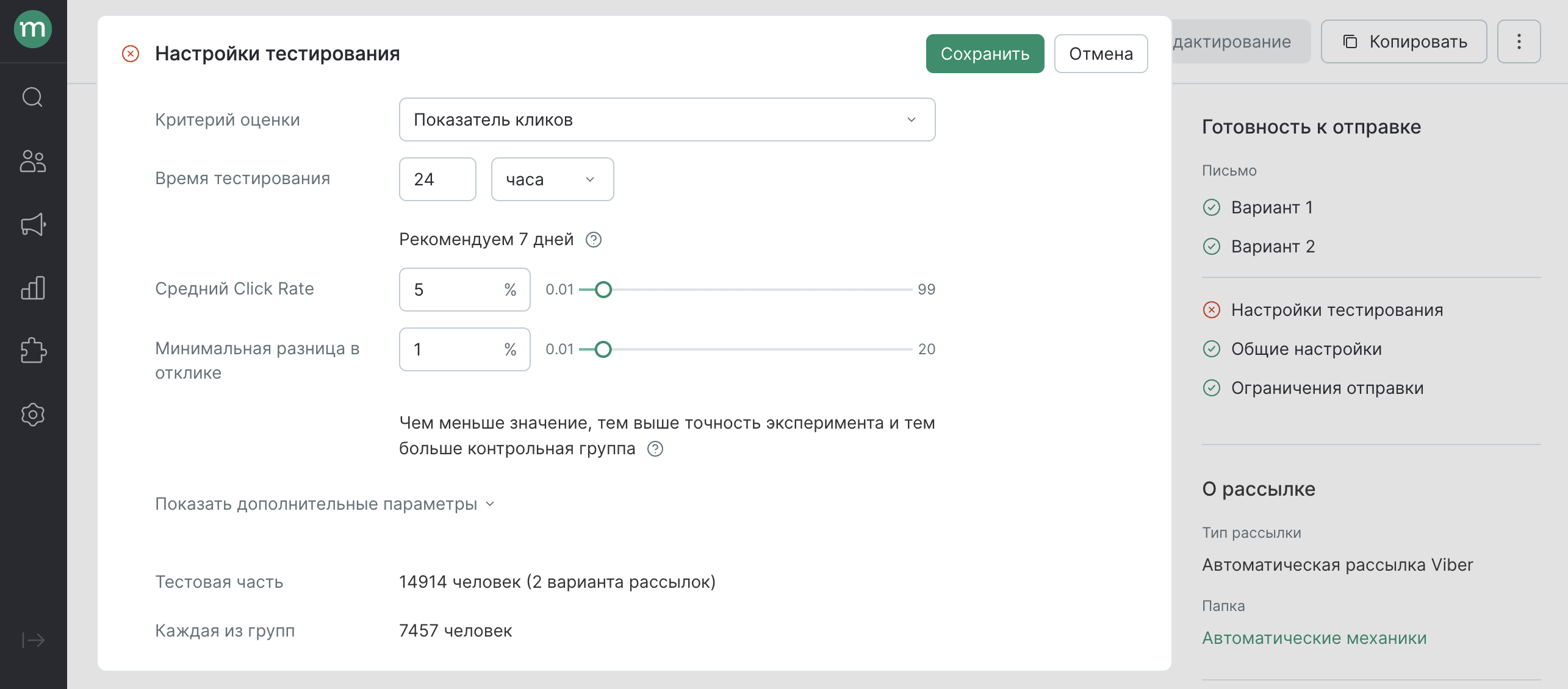1568x689 pixels.
Task: Focus the testing time field with 24
Action: tap(437, 179)
